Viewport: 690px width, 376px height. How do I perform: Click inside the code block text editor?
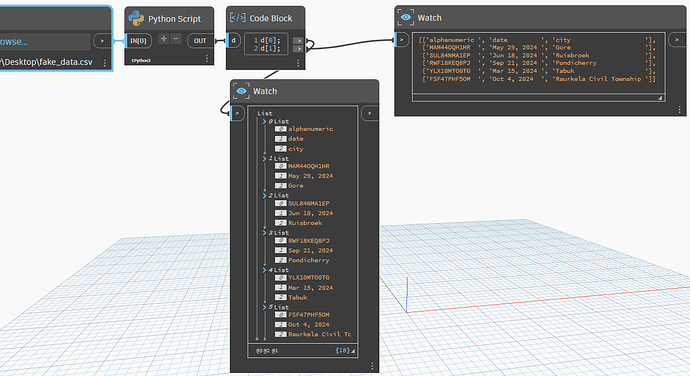click(x=266, y=44)
